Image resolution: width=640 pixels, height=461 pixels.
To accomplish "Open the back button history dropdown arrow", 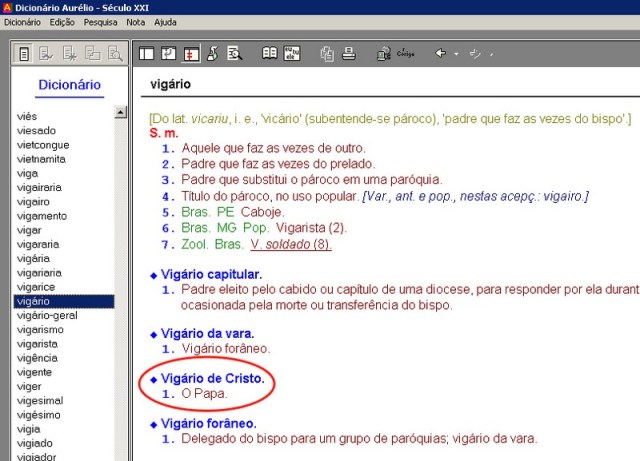I will tap(455, 53).
